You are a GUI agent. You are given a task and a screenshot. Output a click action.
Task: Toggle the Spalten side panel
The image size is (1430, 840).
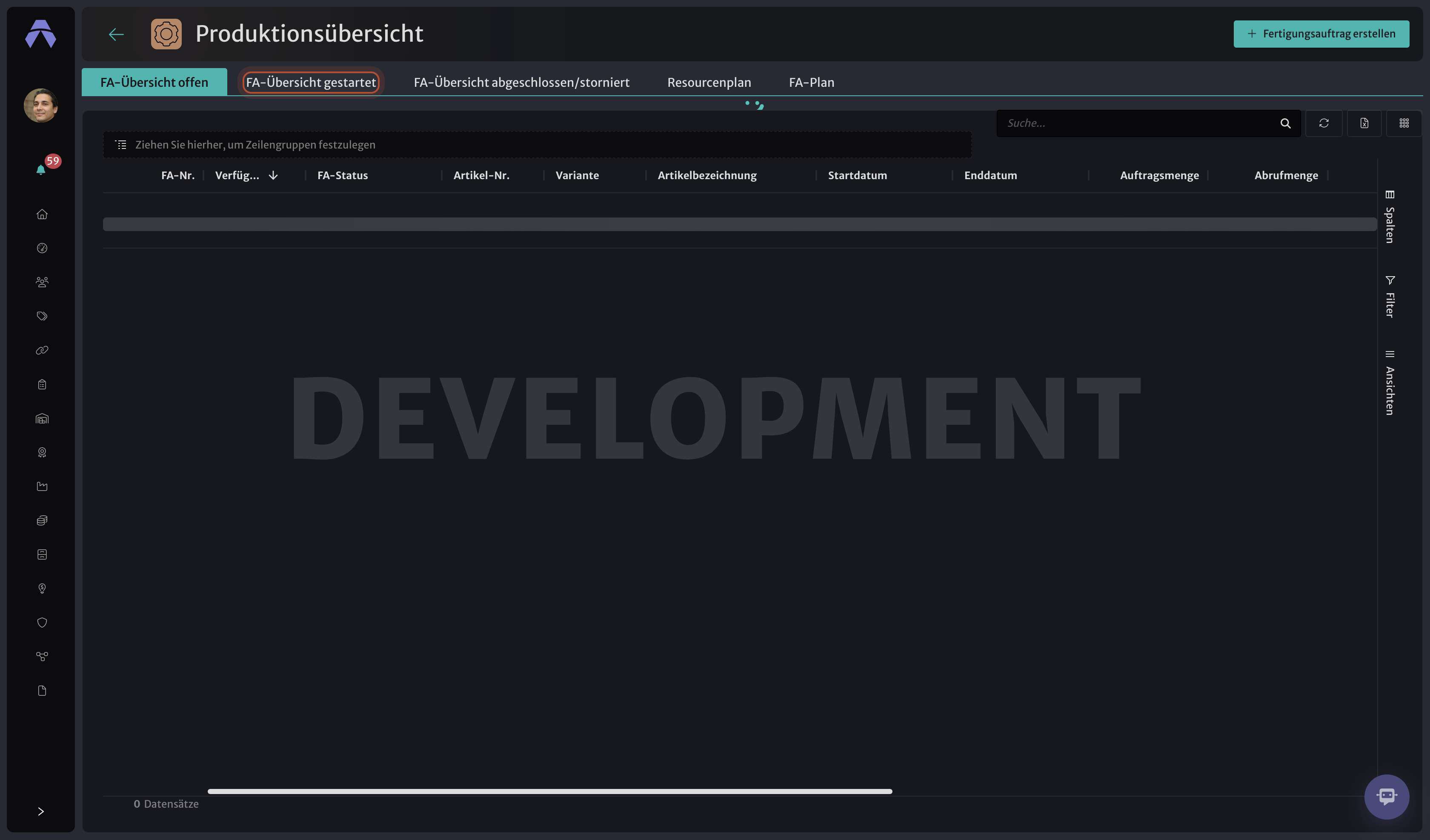[1390, 217]
